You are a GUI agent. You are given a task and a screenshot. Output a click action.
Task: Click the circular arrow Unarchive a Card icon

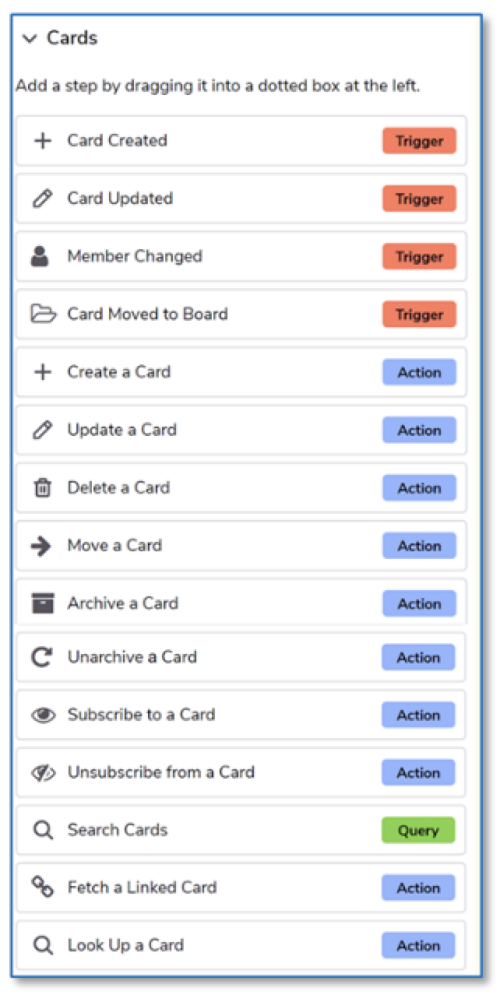[x=42, y=657]
